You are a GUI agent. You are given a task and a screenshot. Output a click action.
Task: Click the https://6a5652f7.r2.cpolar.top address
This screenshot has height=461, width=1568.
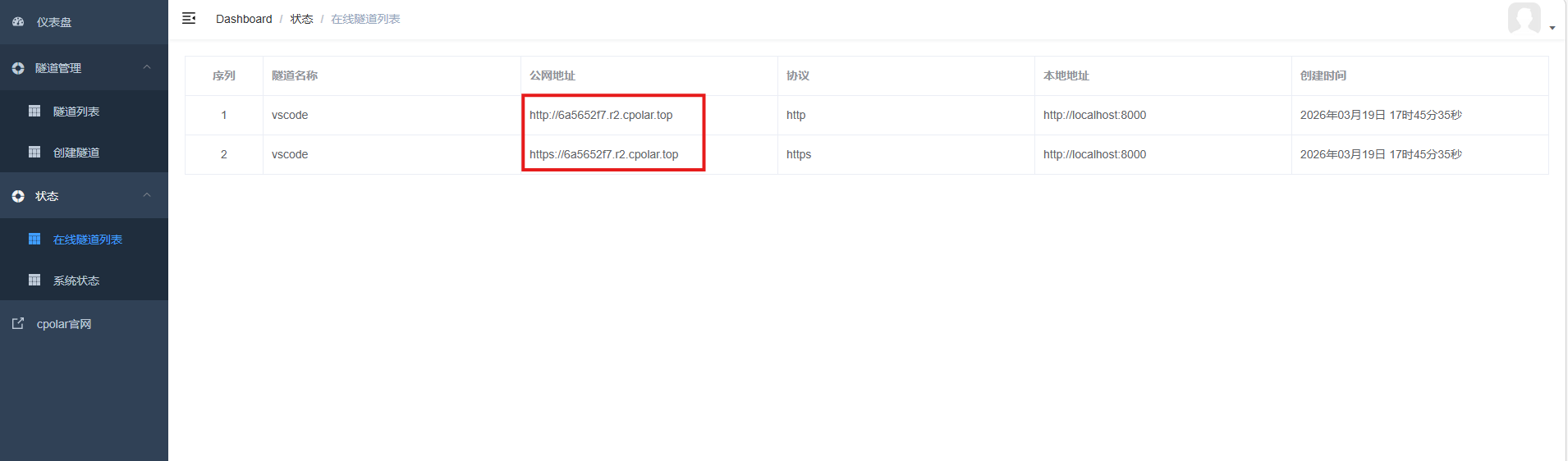(603, 154)
